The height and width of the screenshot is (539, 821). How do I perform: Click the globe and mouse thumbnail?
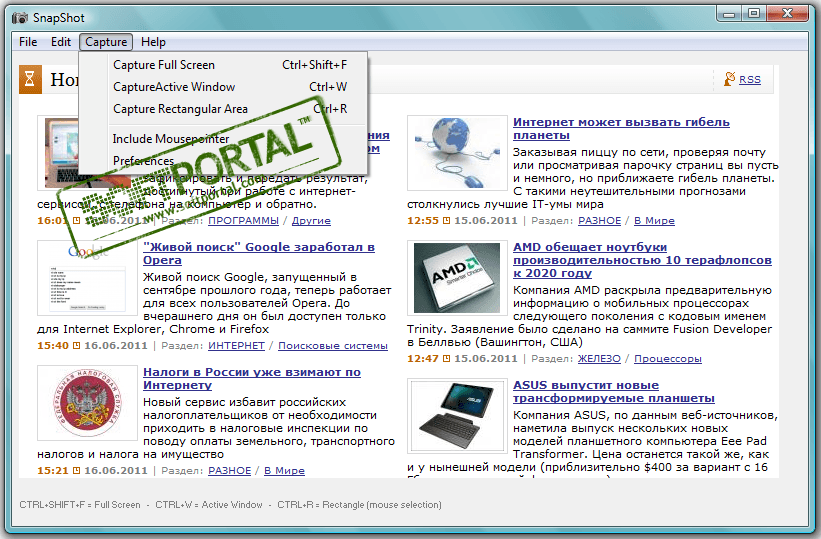(x=458, y=152)
